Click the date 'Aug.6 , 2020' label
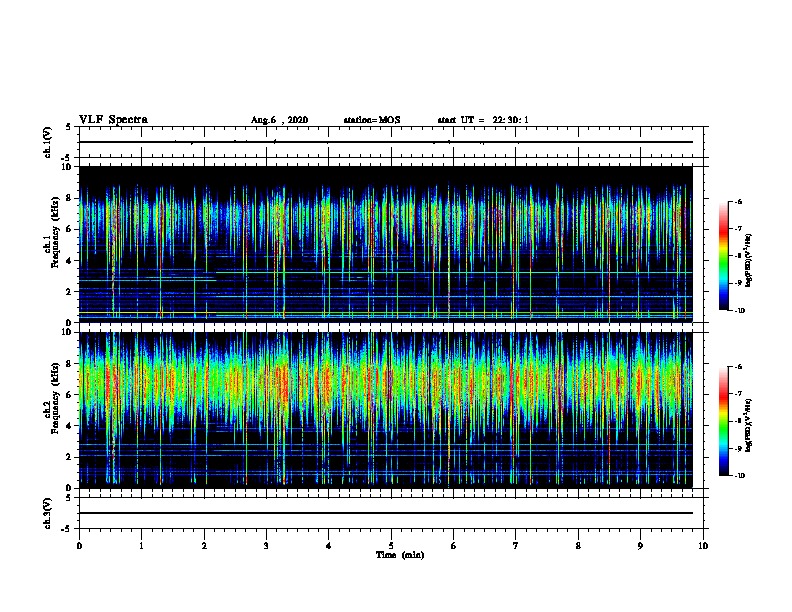The height and width of the screenshot is (612, 792). pos(279,120)
